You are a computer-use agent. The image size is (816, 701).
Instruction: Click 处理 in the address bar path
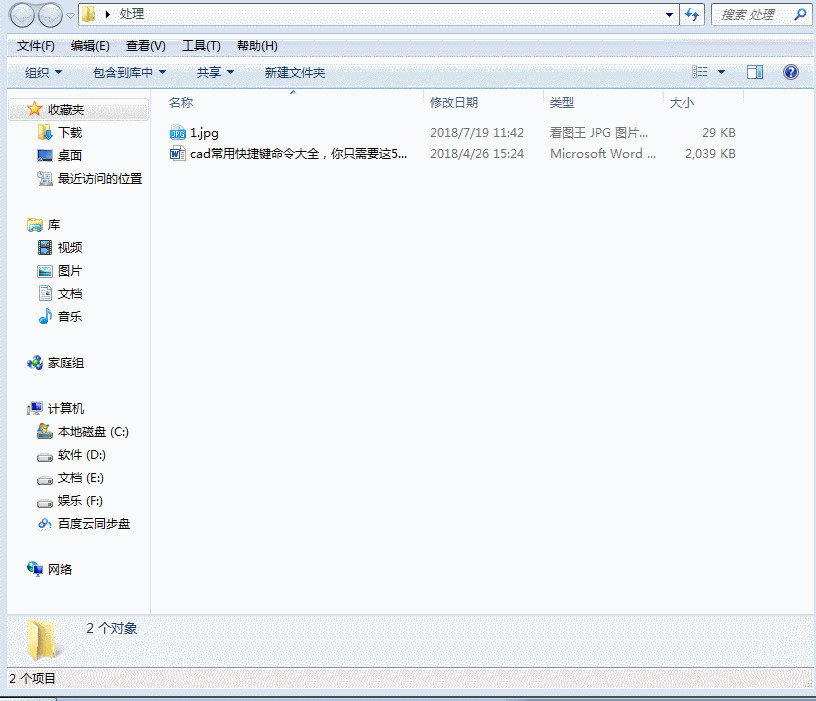tap(132, 14)
